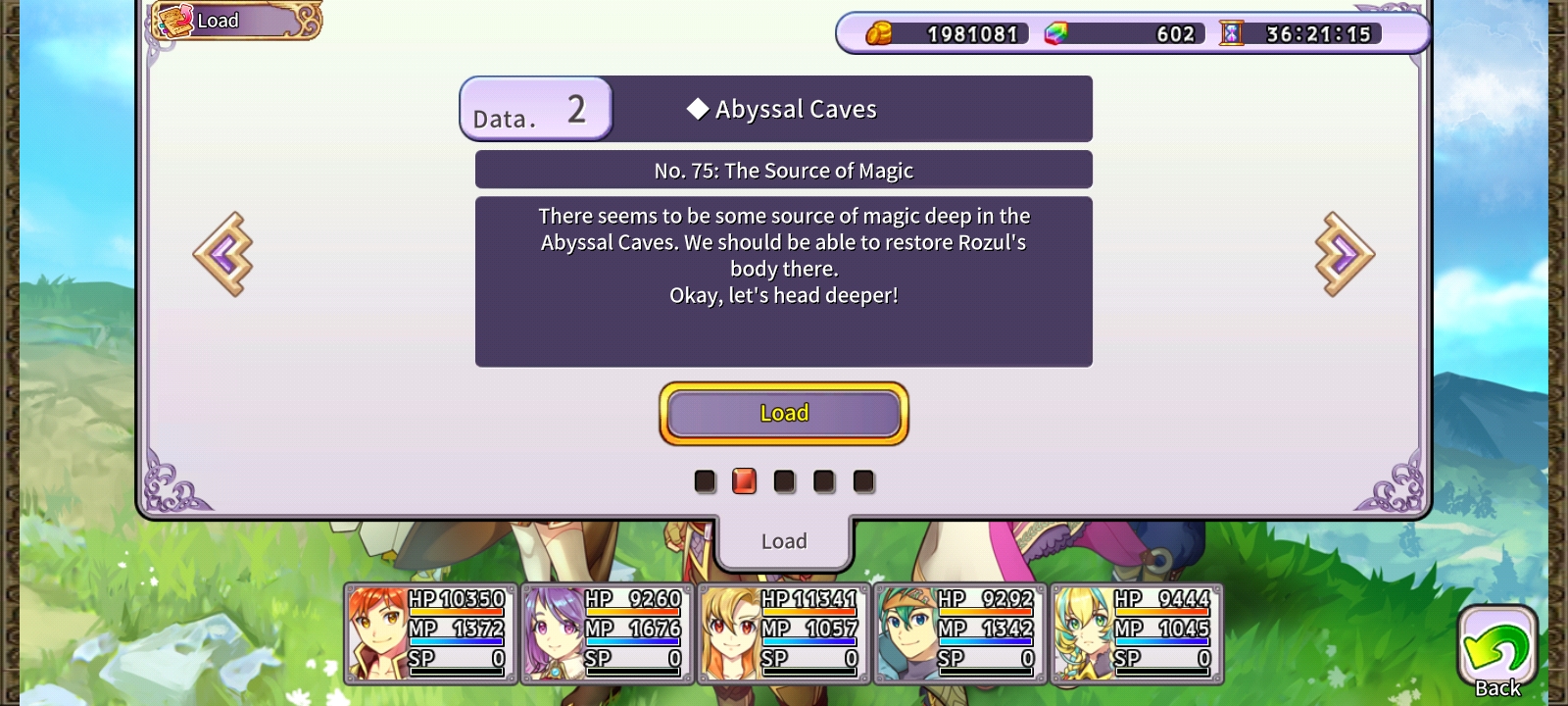Click the Load book icon in title banner
This screenshot has height=706, width=1568.
point(174,21)
